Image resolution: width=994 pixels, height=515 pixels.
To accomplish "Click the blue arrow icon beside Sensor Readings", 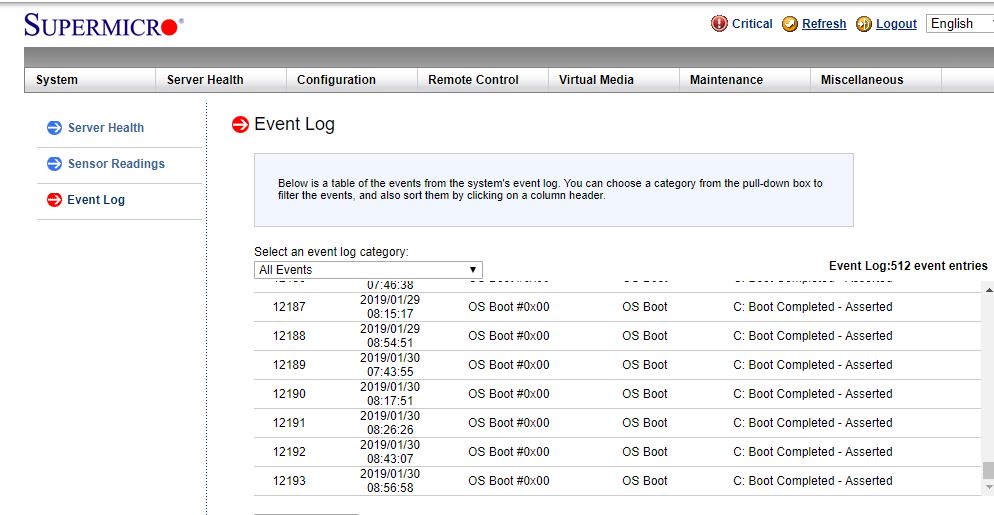I will pos(54,164).
